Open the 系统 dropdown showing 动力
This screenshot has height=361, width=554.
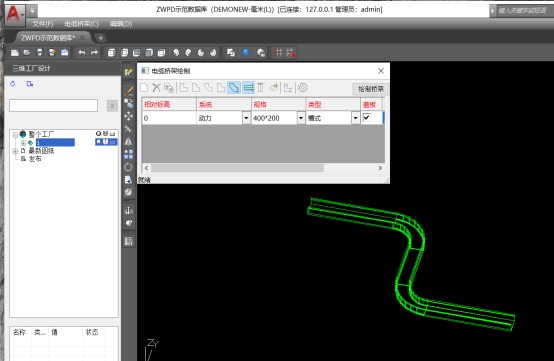(246, 118)
